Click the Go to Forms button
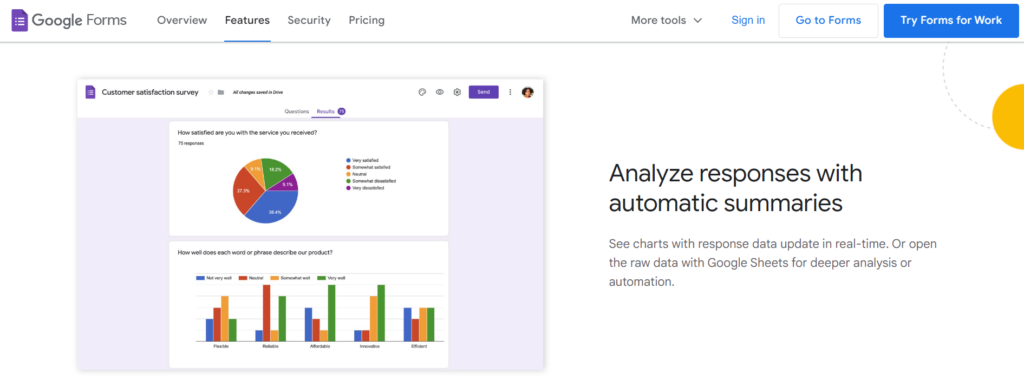1024x380 pixels. click(828, 20)
